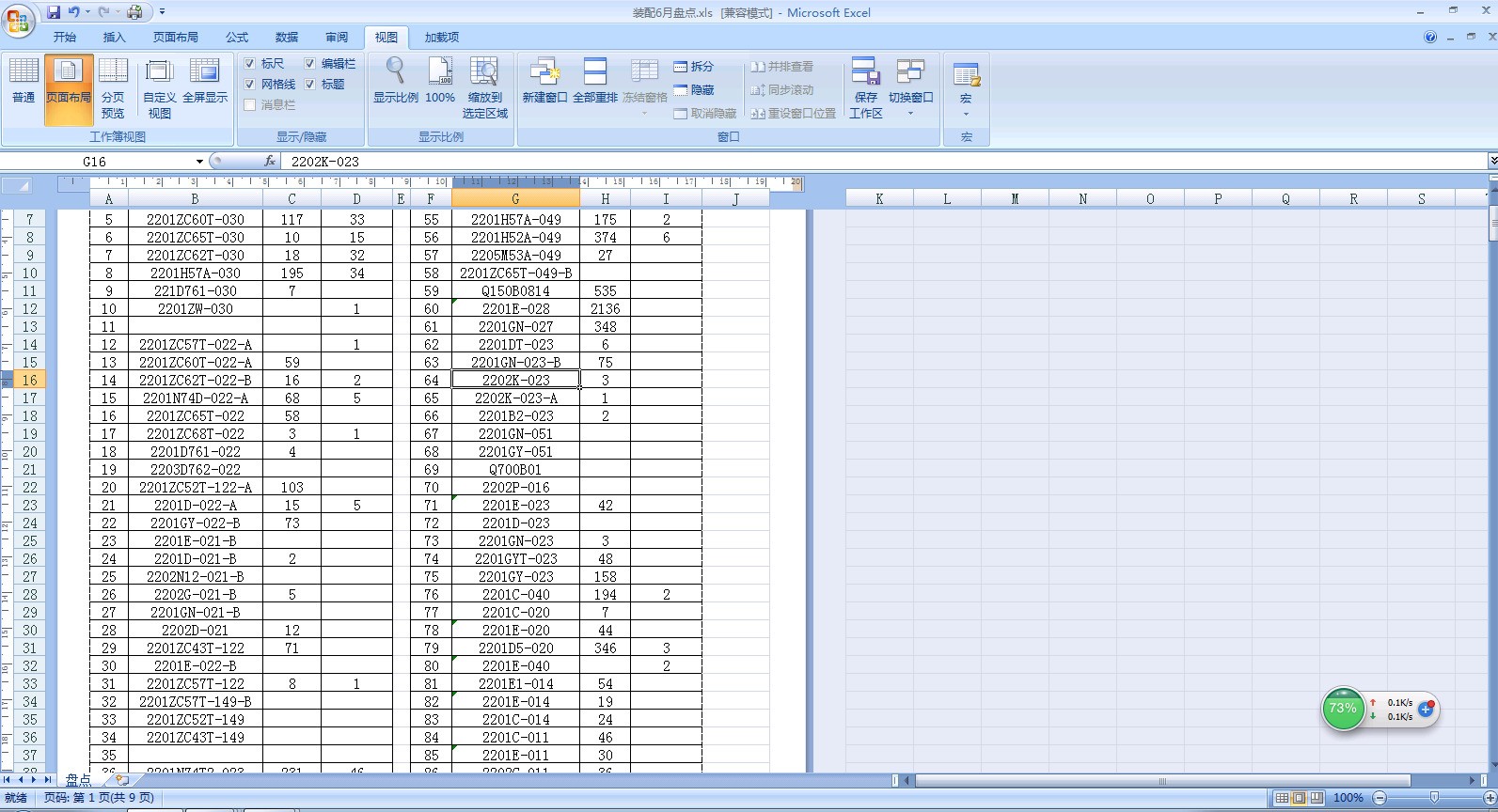Open Customize Quick Access Toolbar dropdown

[162, 12]
